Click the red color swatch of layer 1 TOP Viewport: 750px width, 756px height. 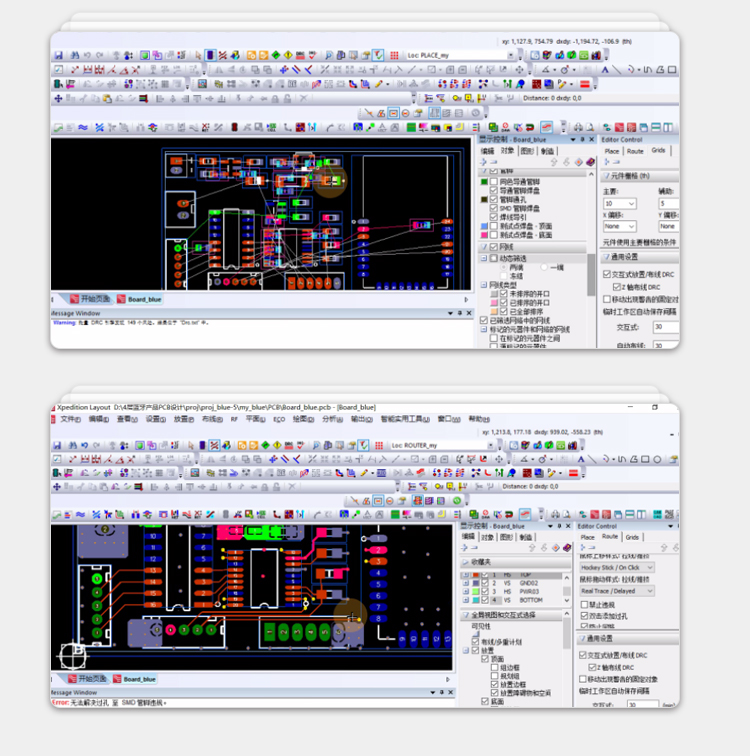pos(476,575)
